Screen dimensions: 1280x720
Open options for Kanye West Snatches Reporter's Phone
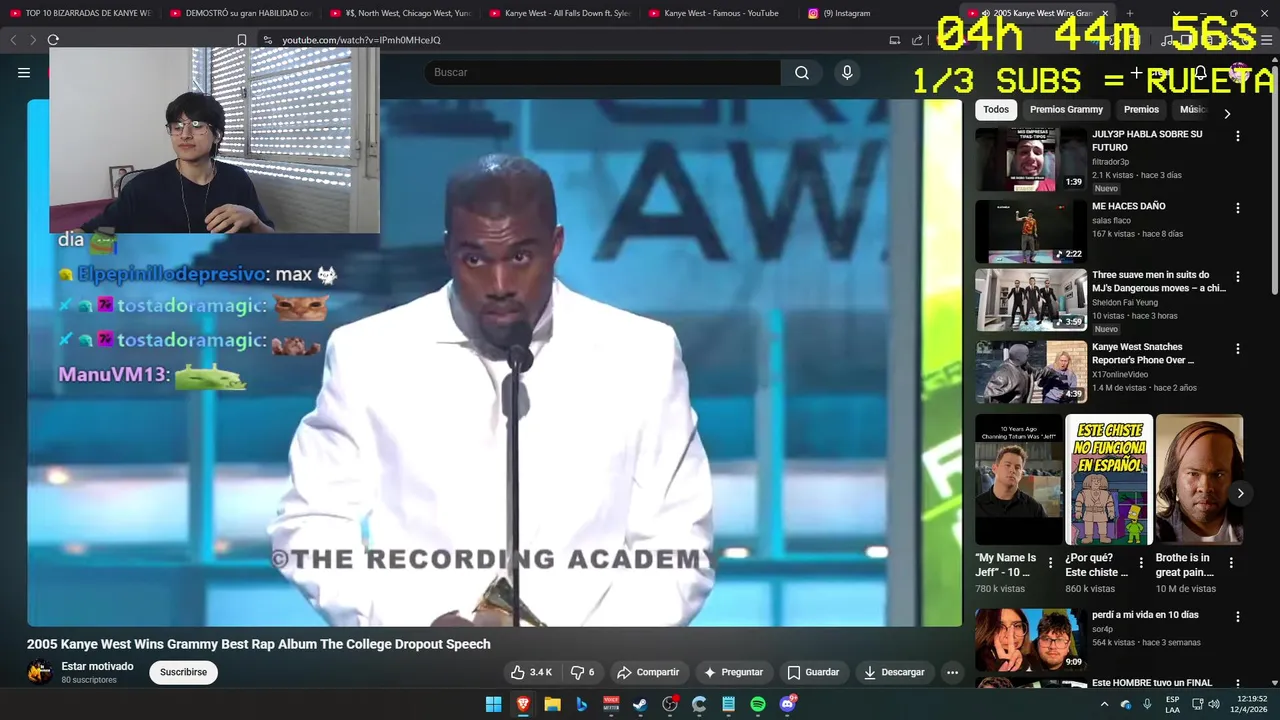pyautogui.click(x=1238, y=349)
